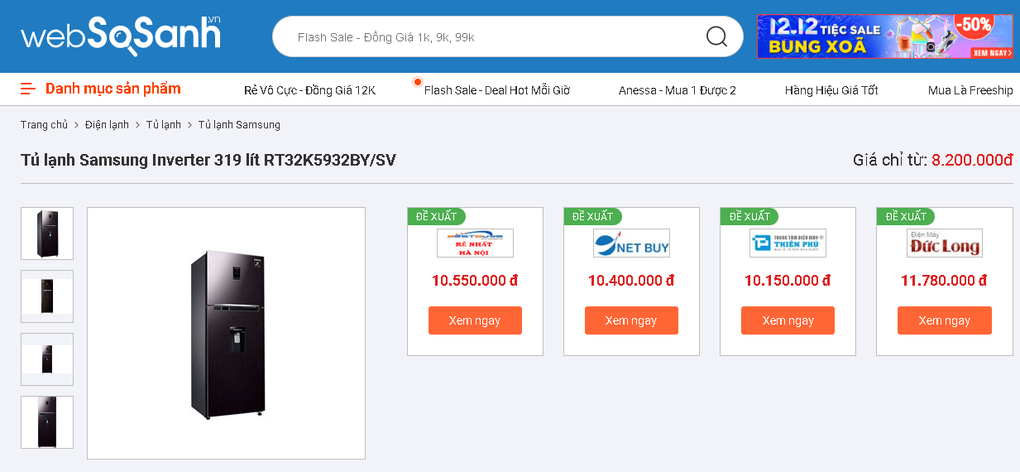1020x472 pixels.
Task: Click the Đề xuất badge on Rẻ Nhất Hà Nội card
Action: point(436,216)
